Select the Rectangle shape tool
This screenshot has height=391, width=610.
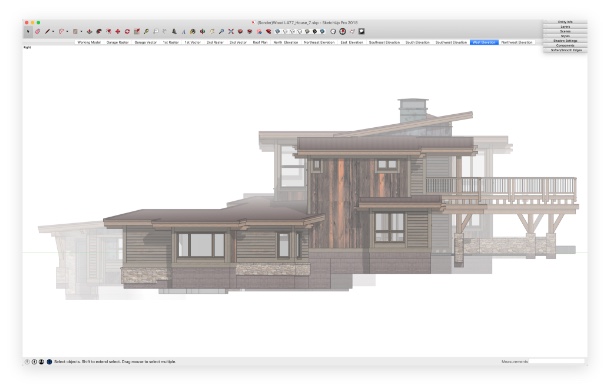click(75, 32)
